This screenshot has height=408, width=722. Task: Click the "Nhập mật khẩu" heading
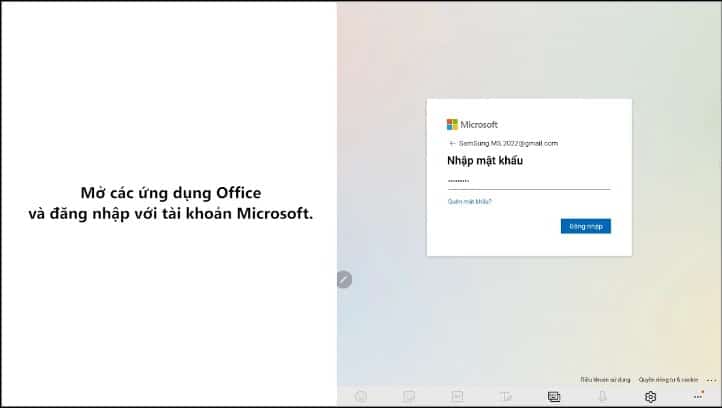(x=485, y=161)
